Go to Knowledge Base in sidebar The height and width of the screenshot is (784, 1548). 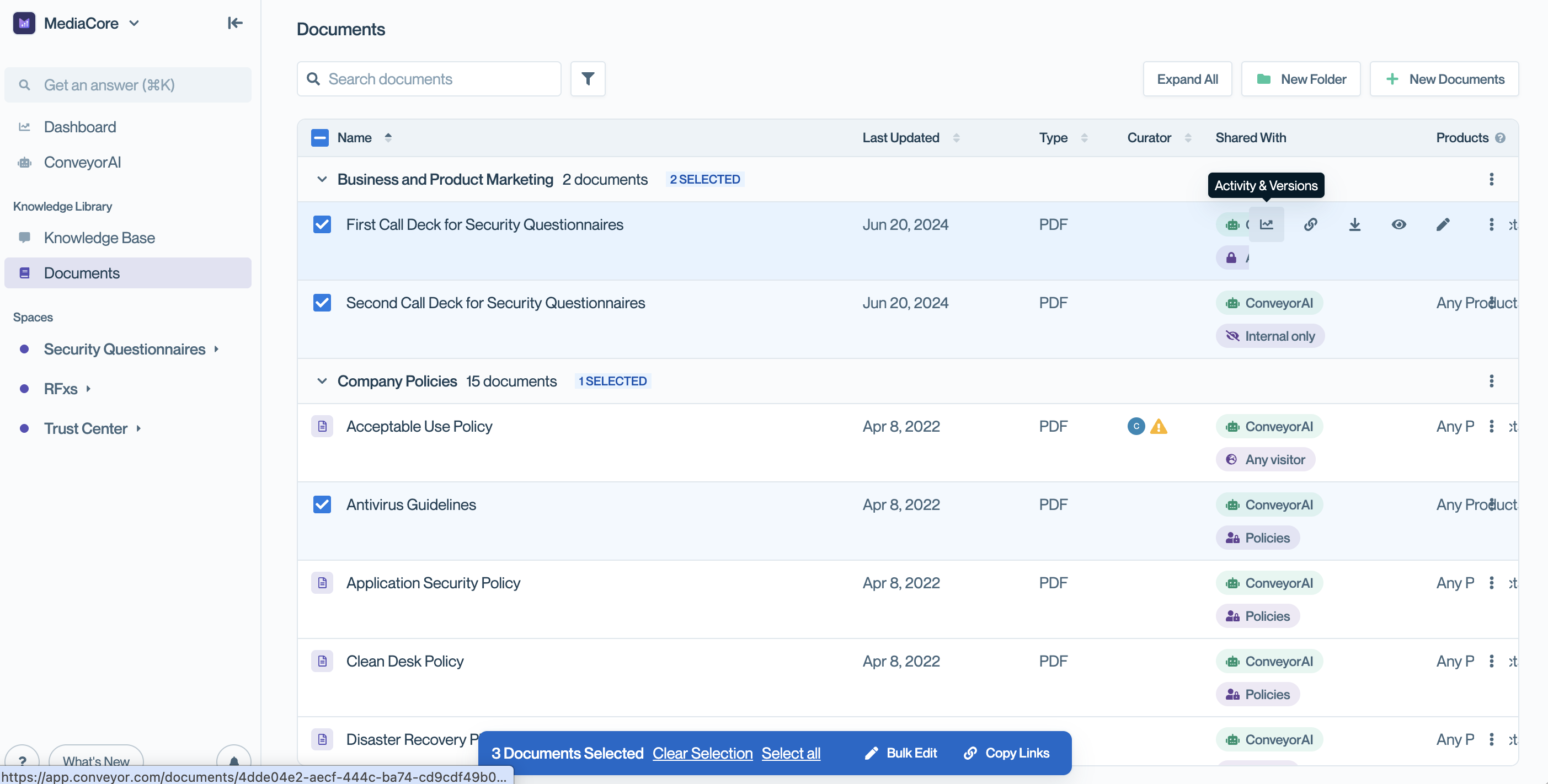point(99,237)
